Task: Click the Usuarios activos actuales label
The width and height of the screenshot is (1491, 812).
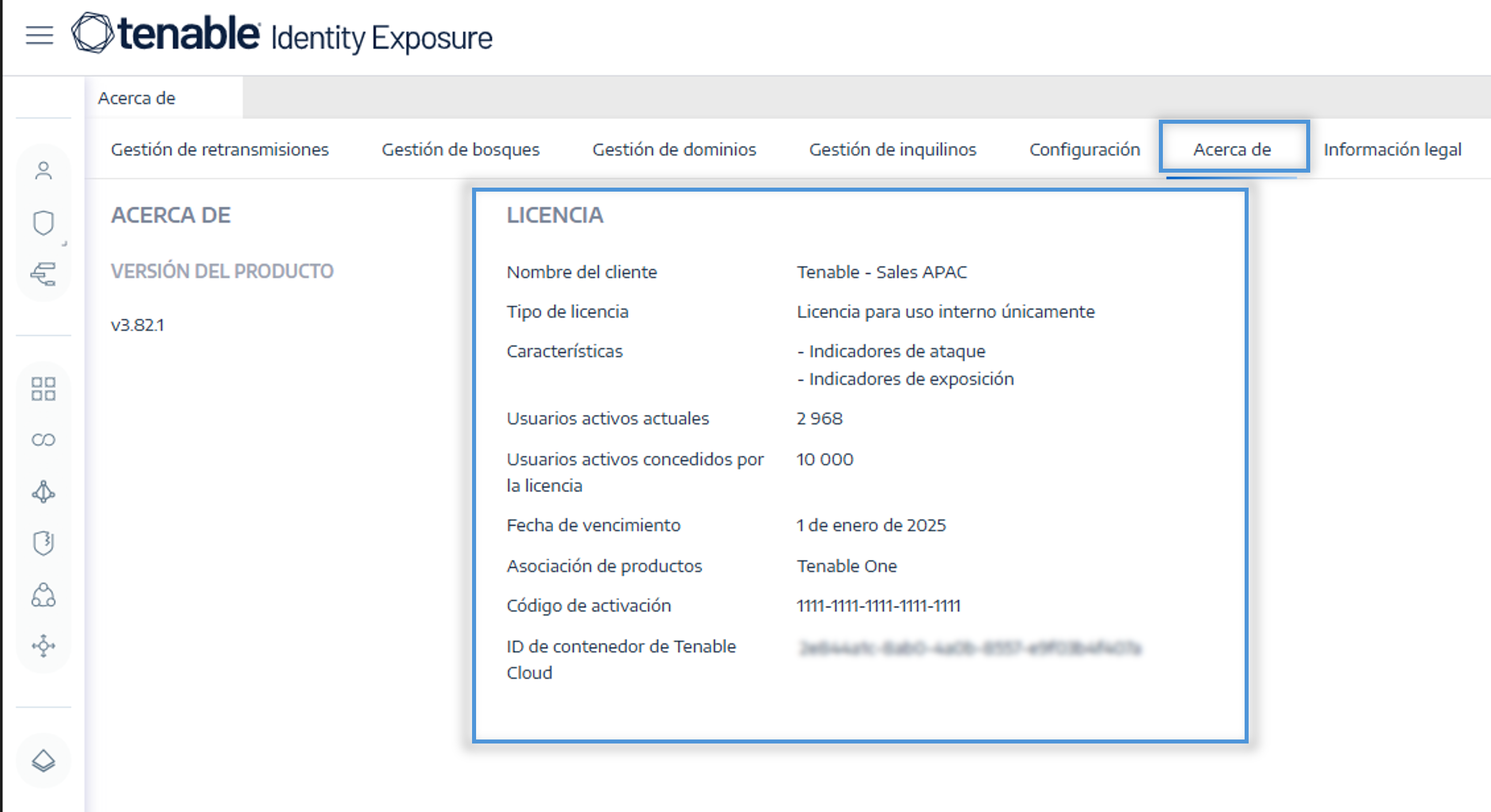Action: pyautogui.click(x=608, y=418)
